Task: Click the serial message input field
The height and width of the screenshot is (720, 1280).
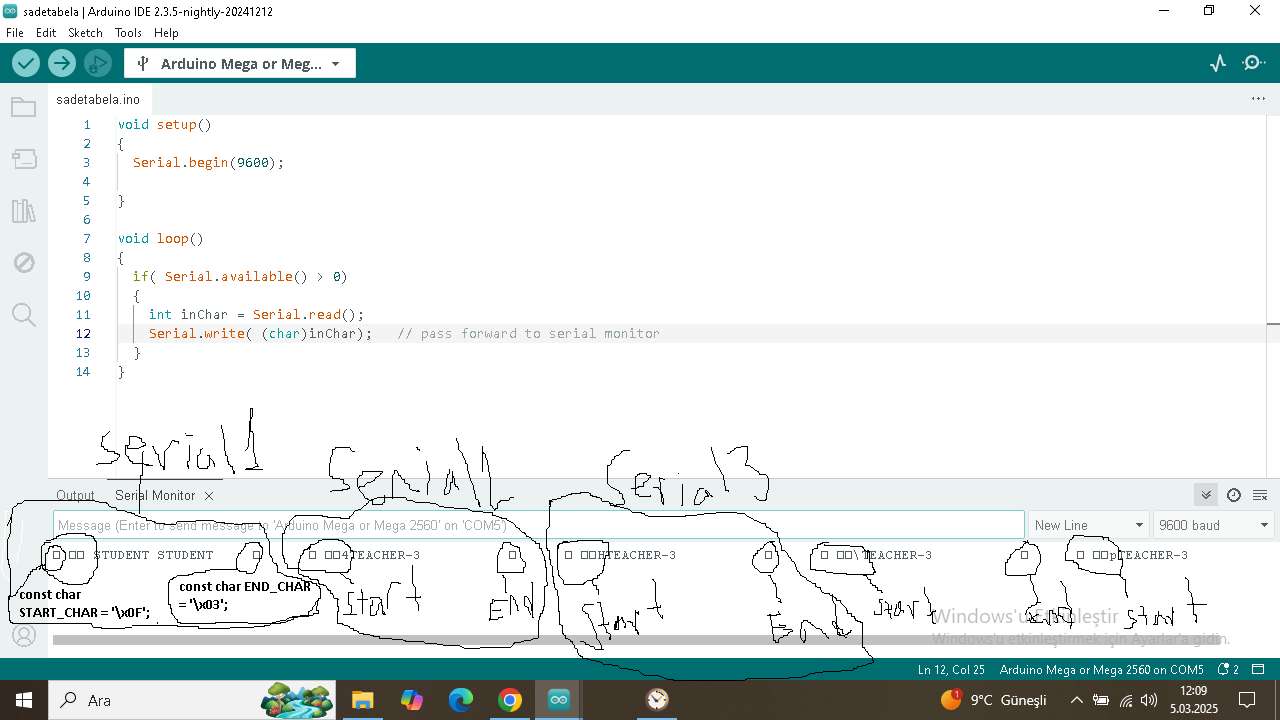Action: 539,524
